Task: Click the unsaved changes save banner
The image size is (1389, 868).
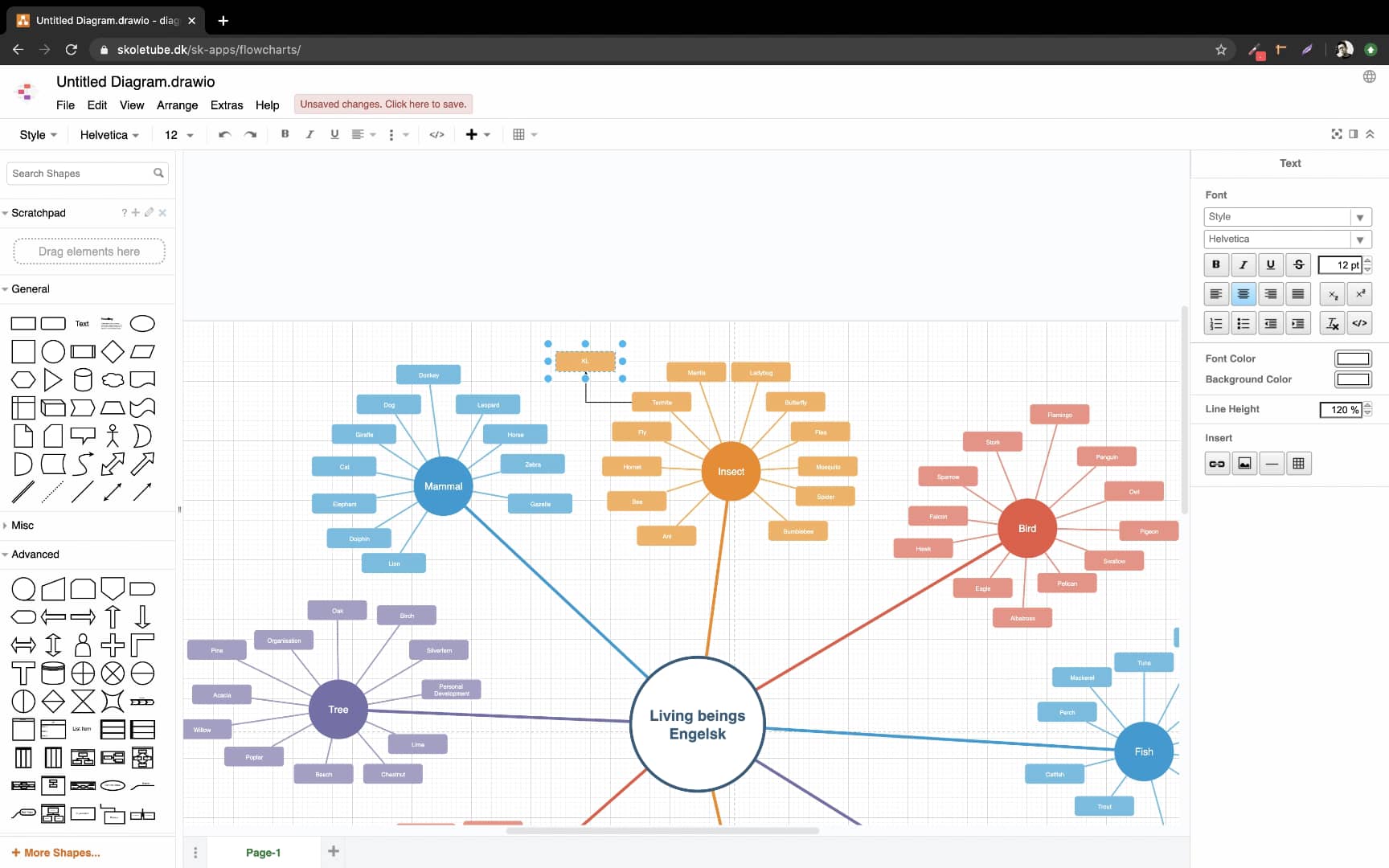Action: (383, 104)
